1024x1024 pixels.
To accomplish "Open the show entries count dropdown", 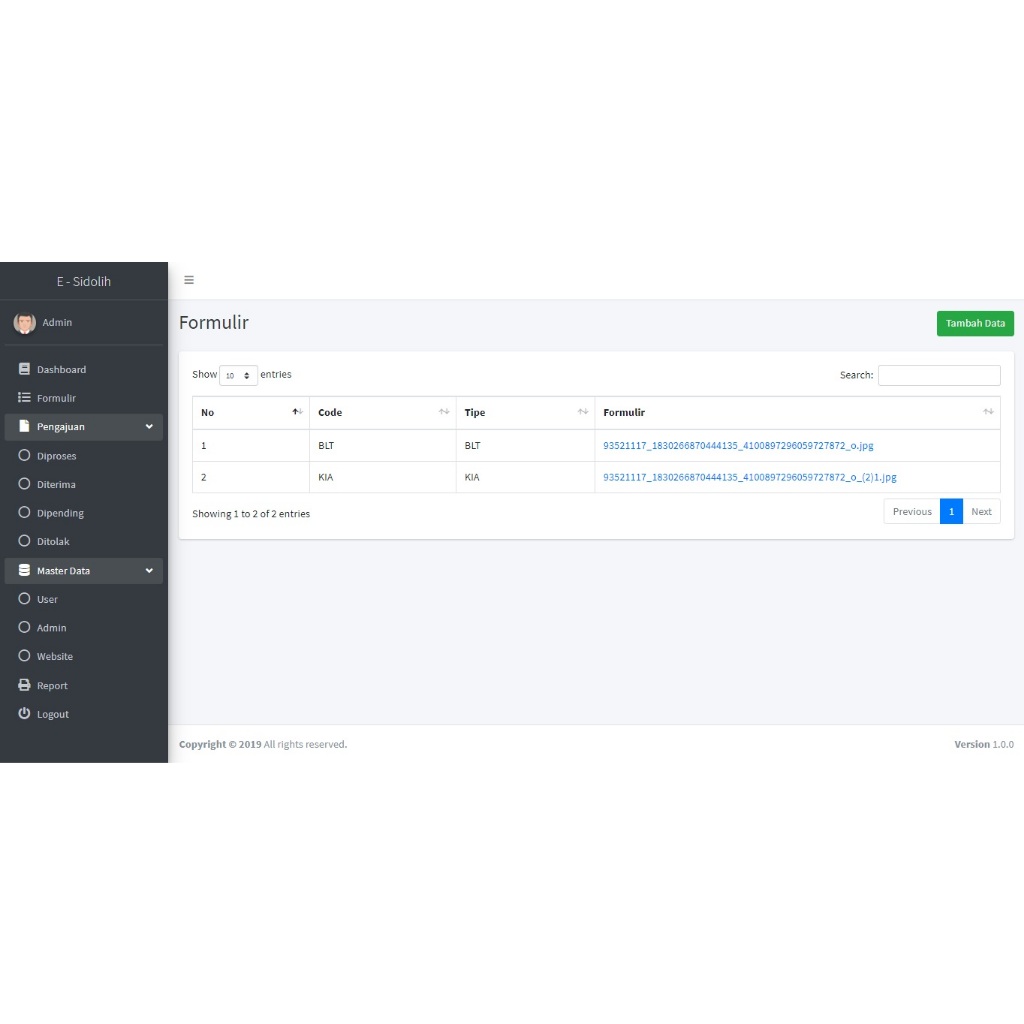I will point(238,376).
